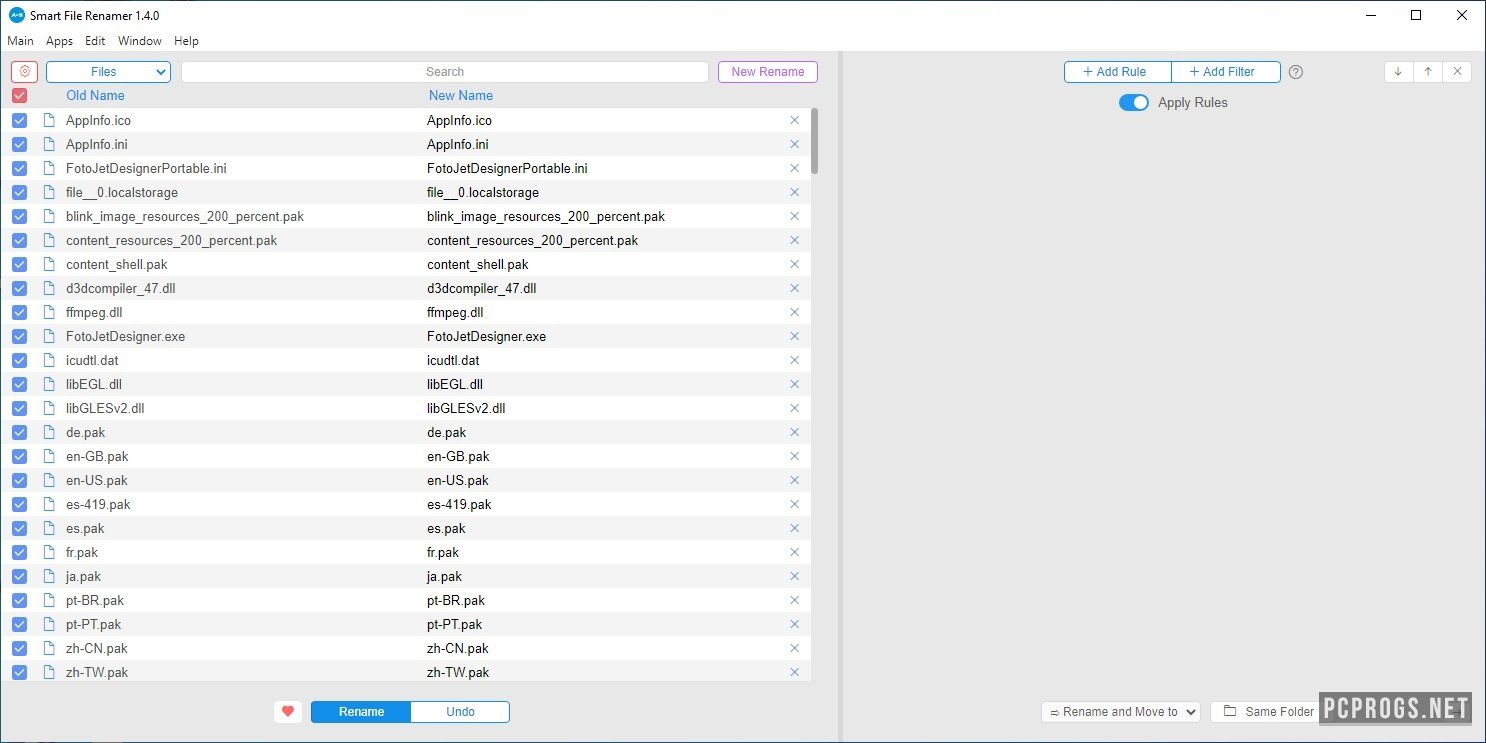Remove FotoJetDesigner.exe row using its X
Screen dimensions: 1486x743
click(795, 336)
